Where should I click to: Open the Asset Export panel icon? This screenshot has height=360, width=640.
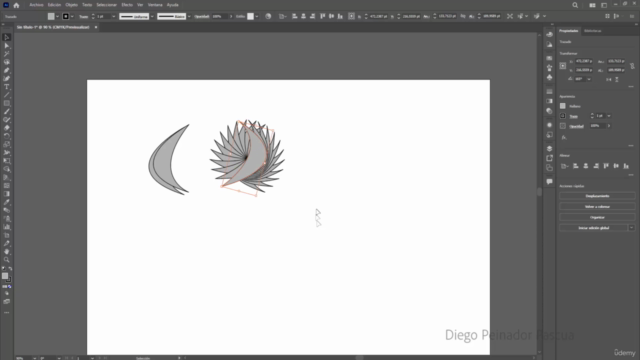549,158
